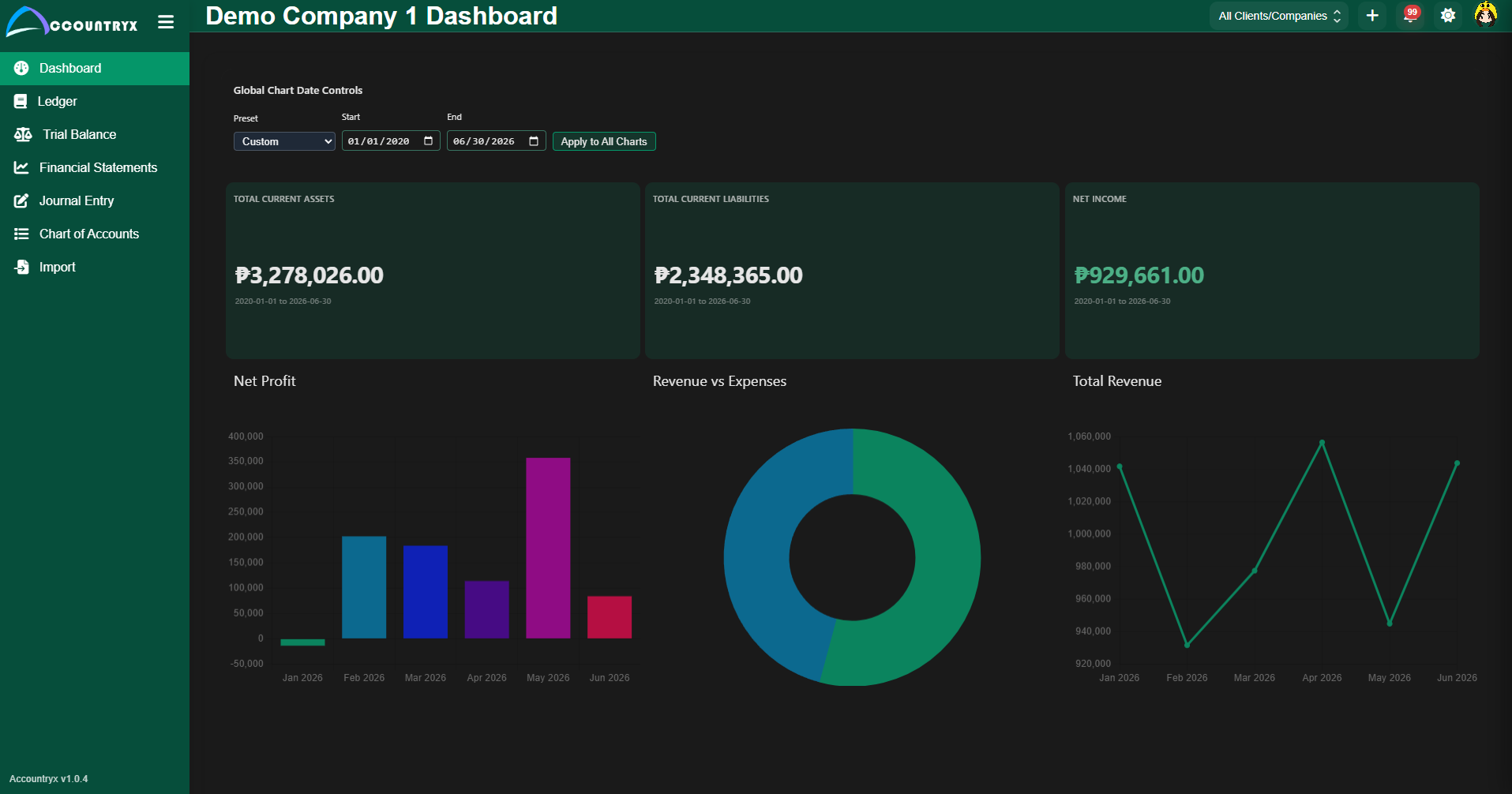The width and height of the screenshot is (1512, 794).
Task: Go to Dashboard in the sidebar
Action: (x=95, y=69)
